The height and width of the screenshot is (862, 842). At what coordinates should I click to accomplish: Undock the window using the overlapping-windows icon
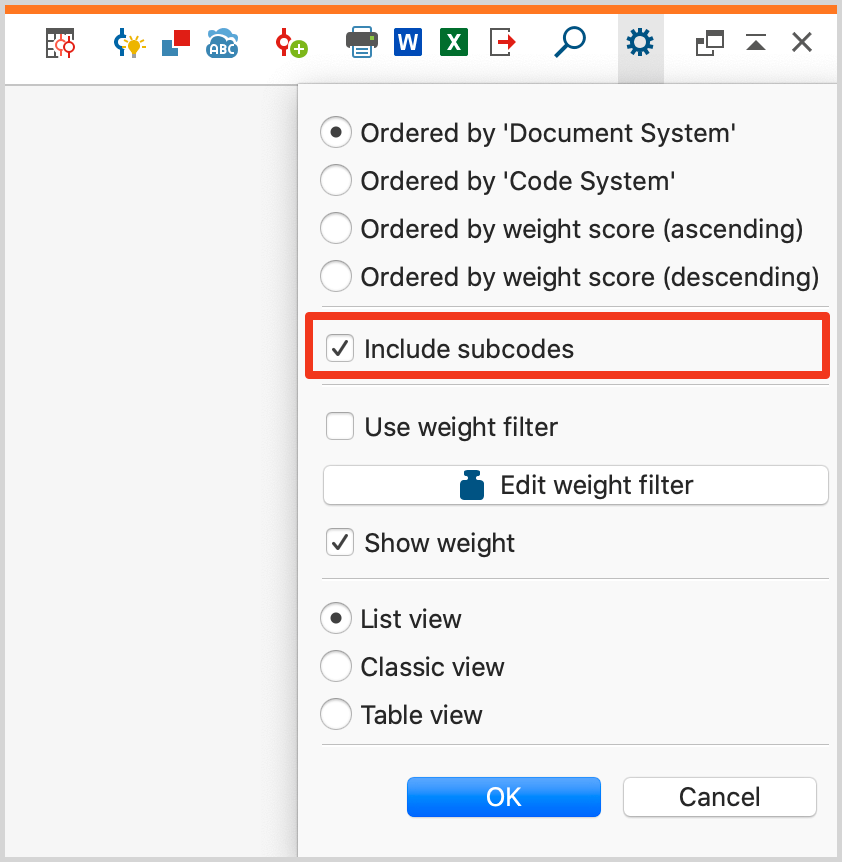pos(710,43)
